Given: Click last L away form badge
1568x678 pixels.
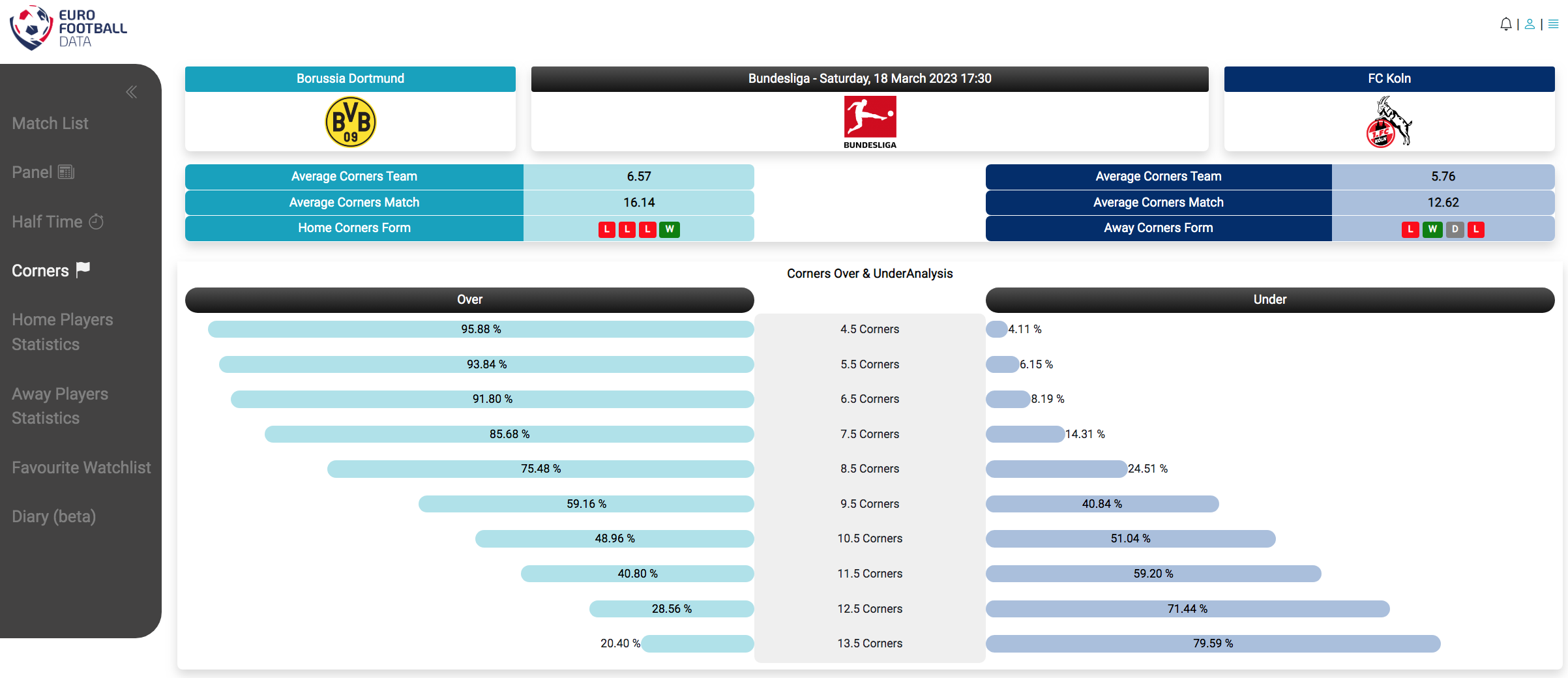Looking at the screenshot, I should [1476, 229].
